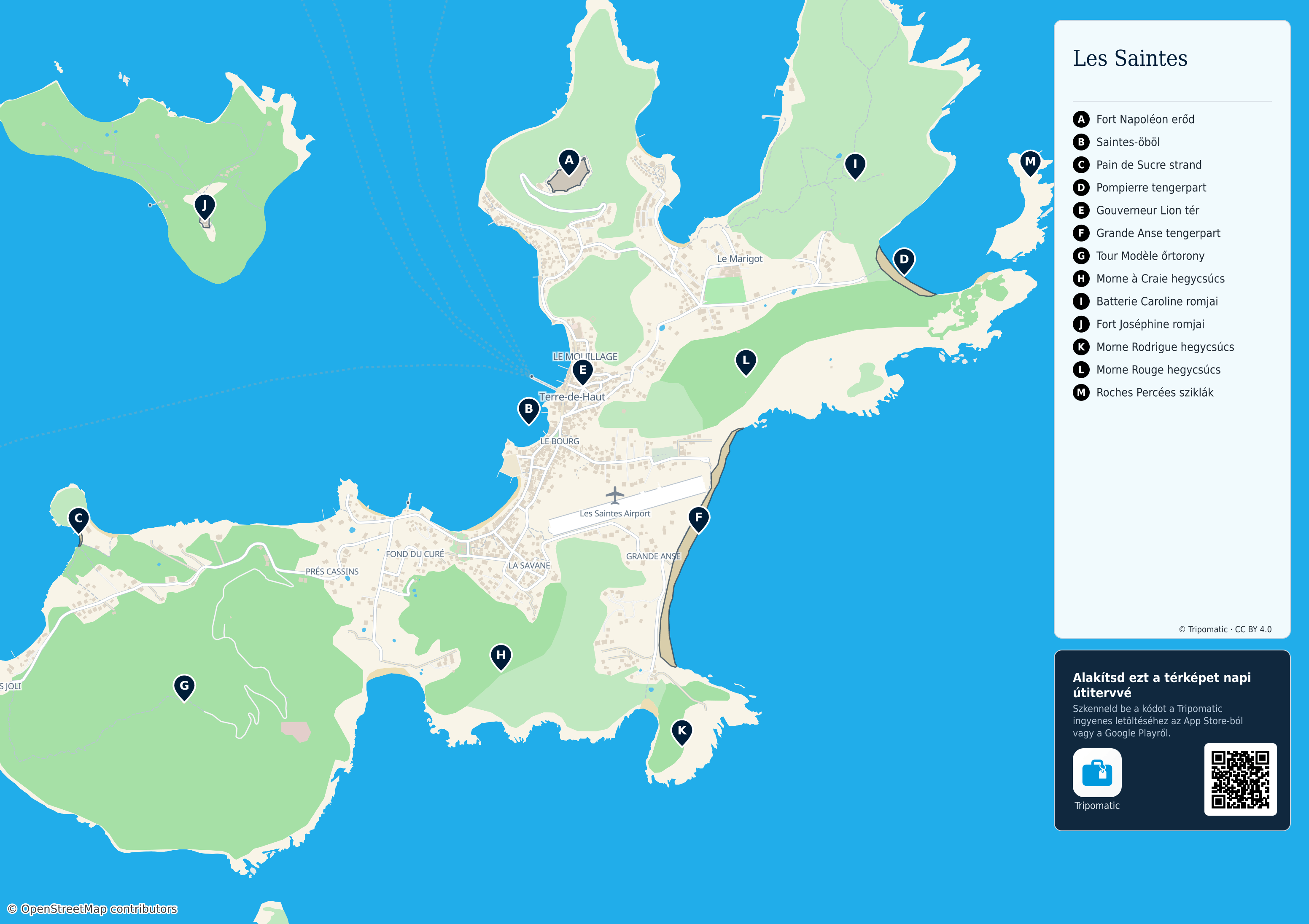Viewport: 1309px width, 924px height.
Task: Select map pin L on Morne Rouge
Action: pos(746,362)
